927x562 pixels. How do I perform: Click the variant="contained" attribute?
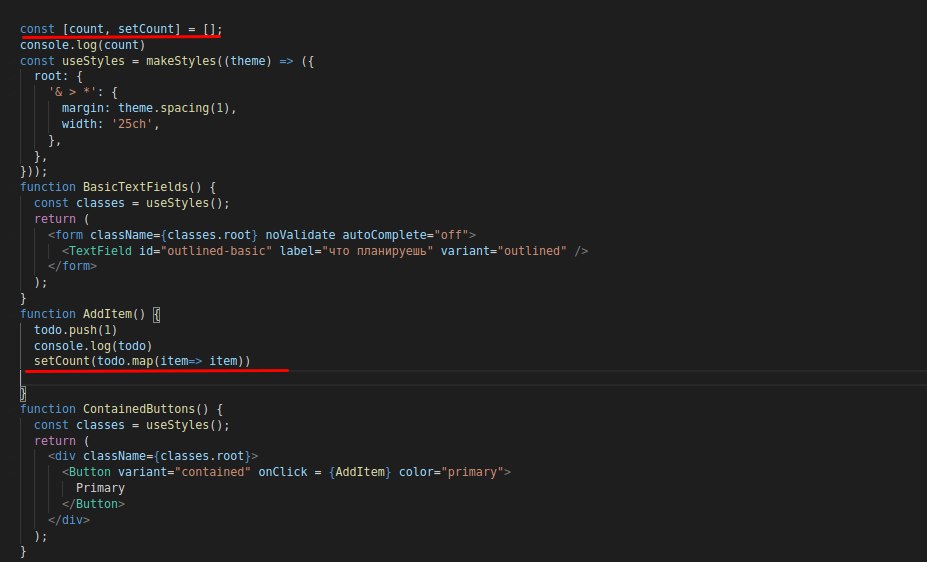coord(184,472)
